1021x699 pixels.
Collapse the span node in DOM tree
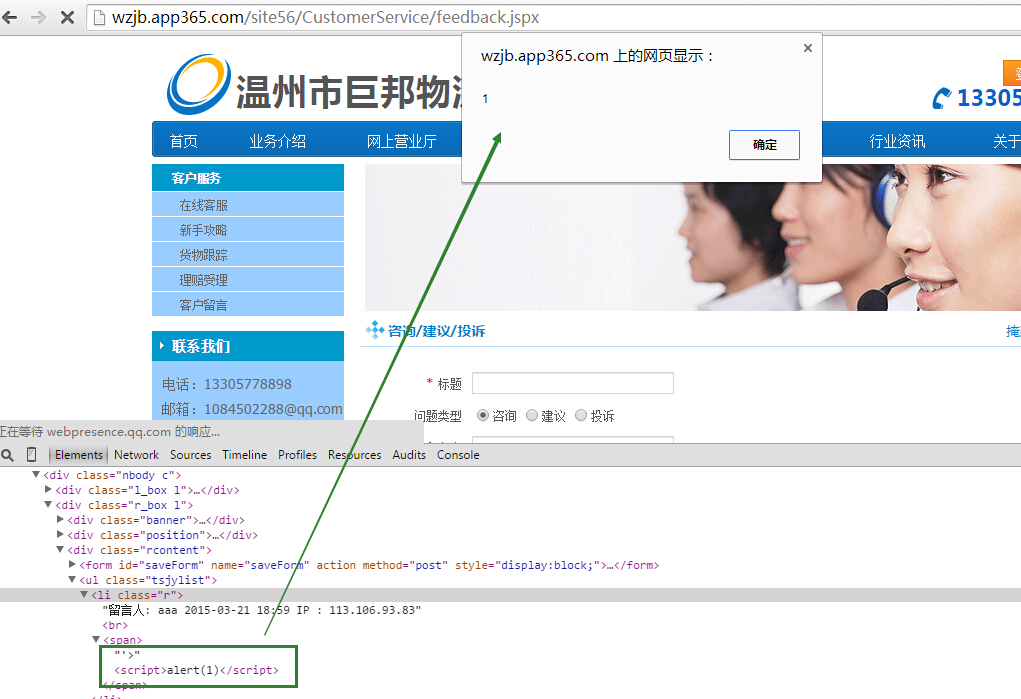96,639
